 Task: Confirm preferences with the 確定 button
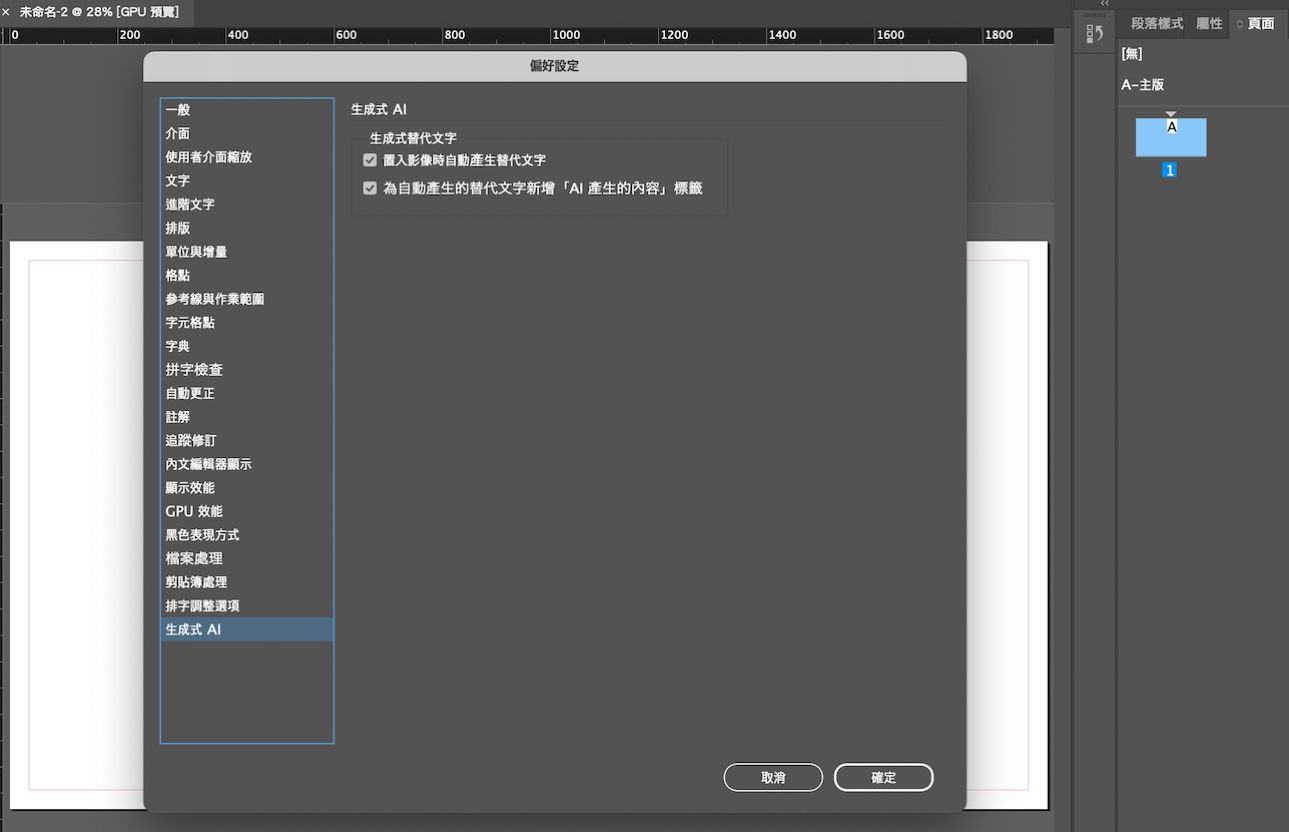883,777
